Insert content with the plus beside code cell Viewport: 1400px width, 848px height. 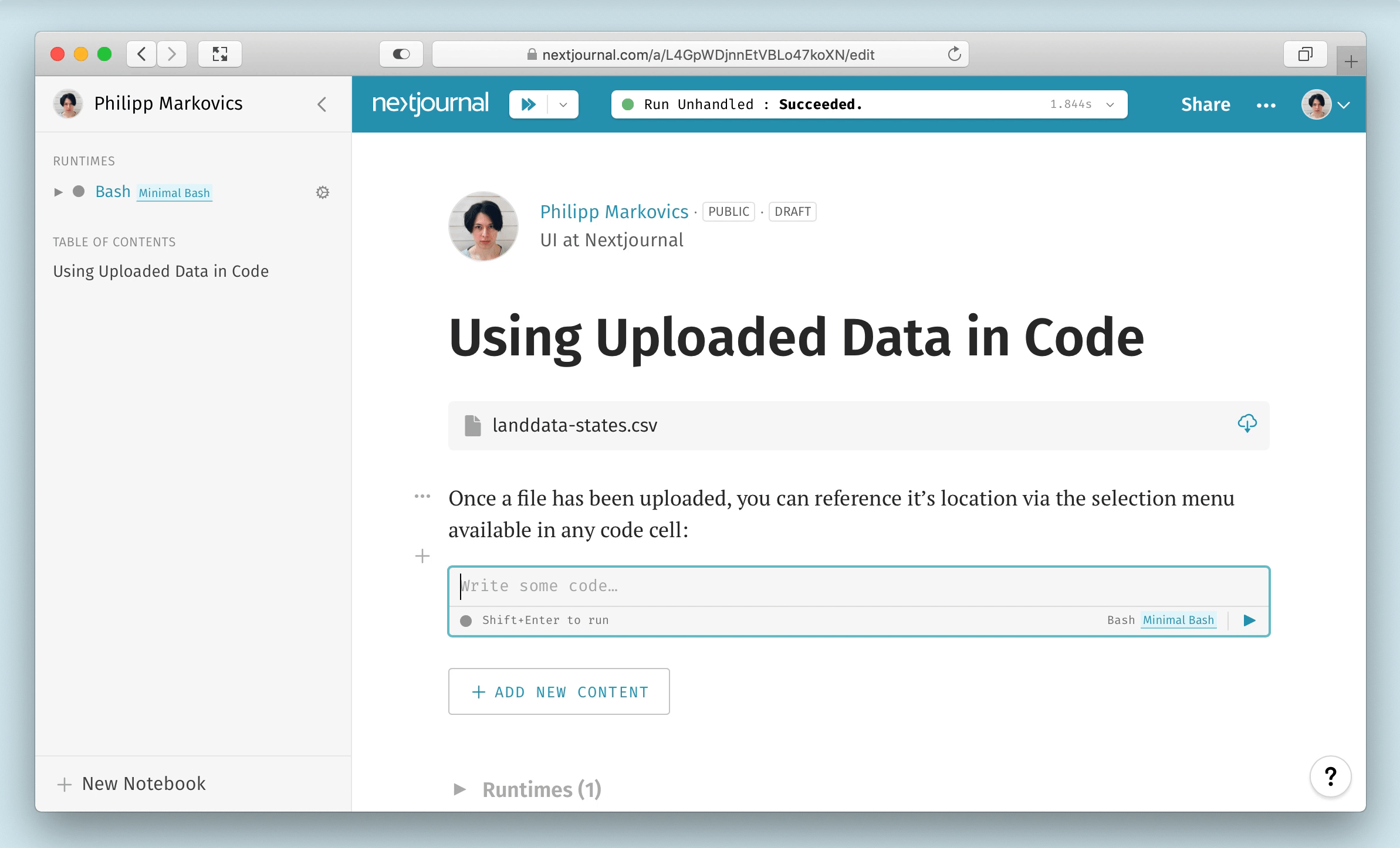pos(422,556)
